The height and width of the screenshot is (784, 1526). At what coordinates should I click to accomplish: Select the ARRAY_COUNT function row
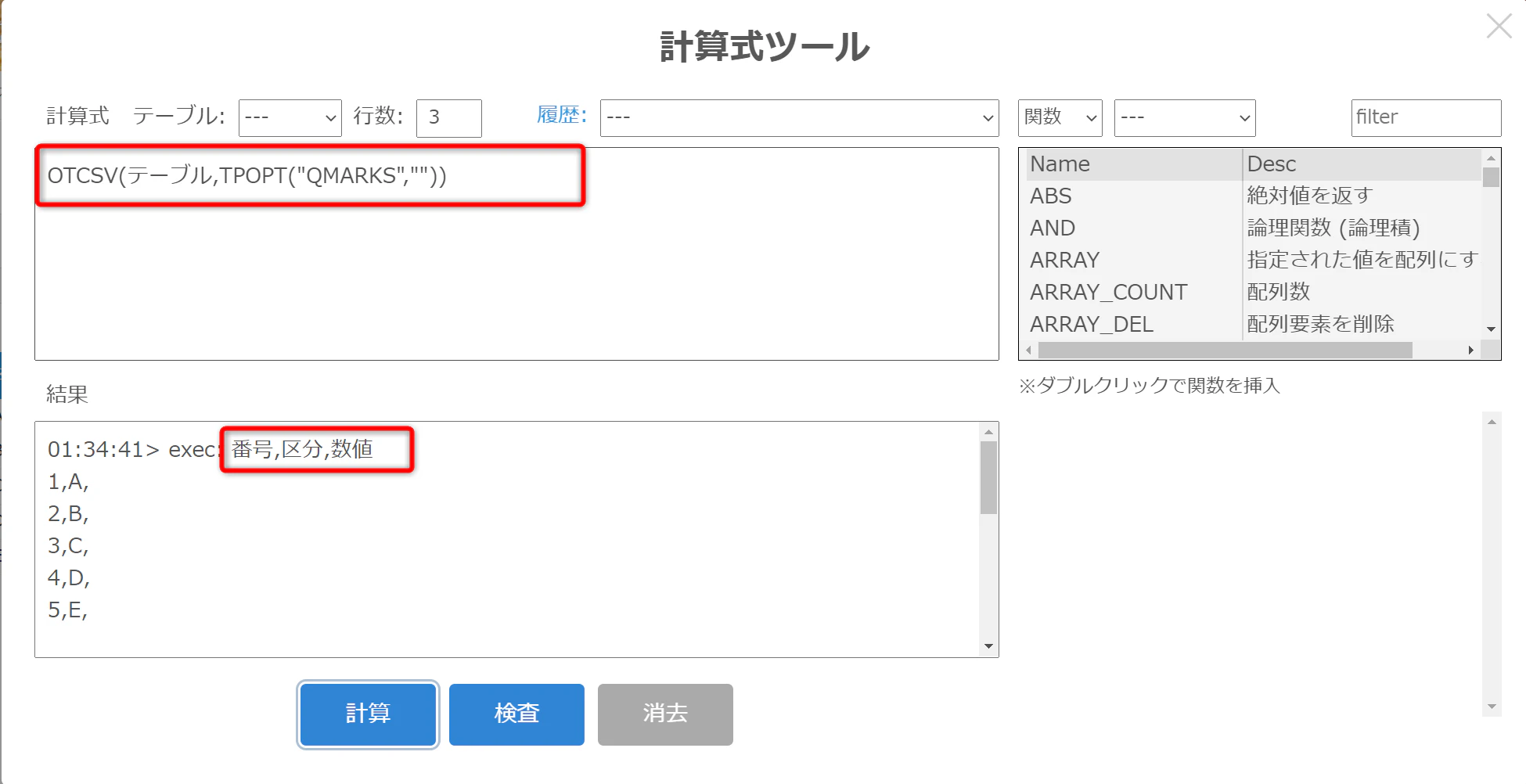point(1252,292)
